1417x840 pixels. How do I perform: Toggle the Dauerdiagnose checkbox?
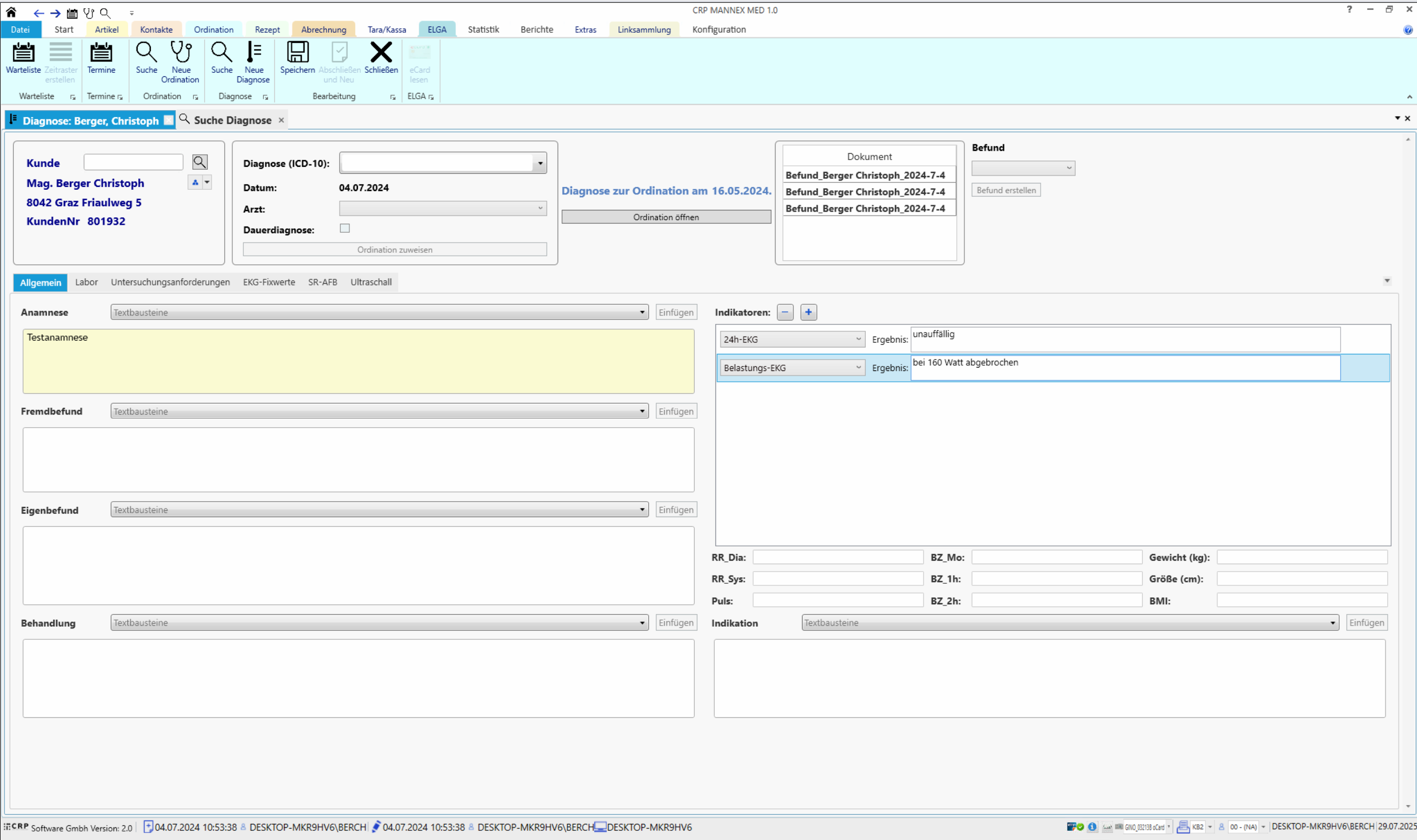345,228
